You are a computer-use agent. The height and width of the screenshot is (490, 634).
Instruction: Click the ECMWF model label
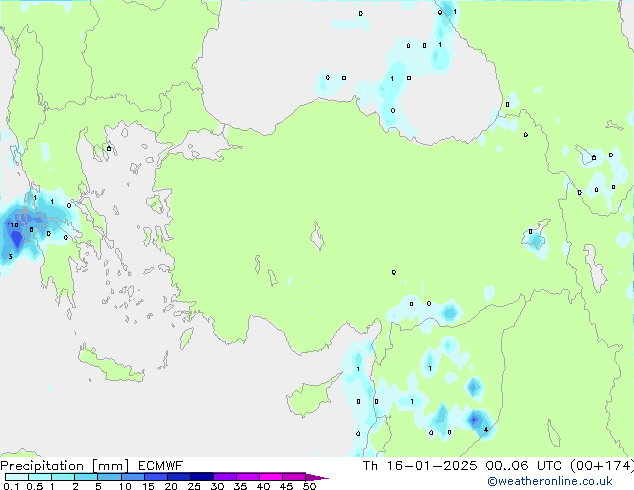(x=161, y=466)
